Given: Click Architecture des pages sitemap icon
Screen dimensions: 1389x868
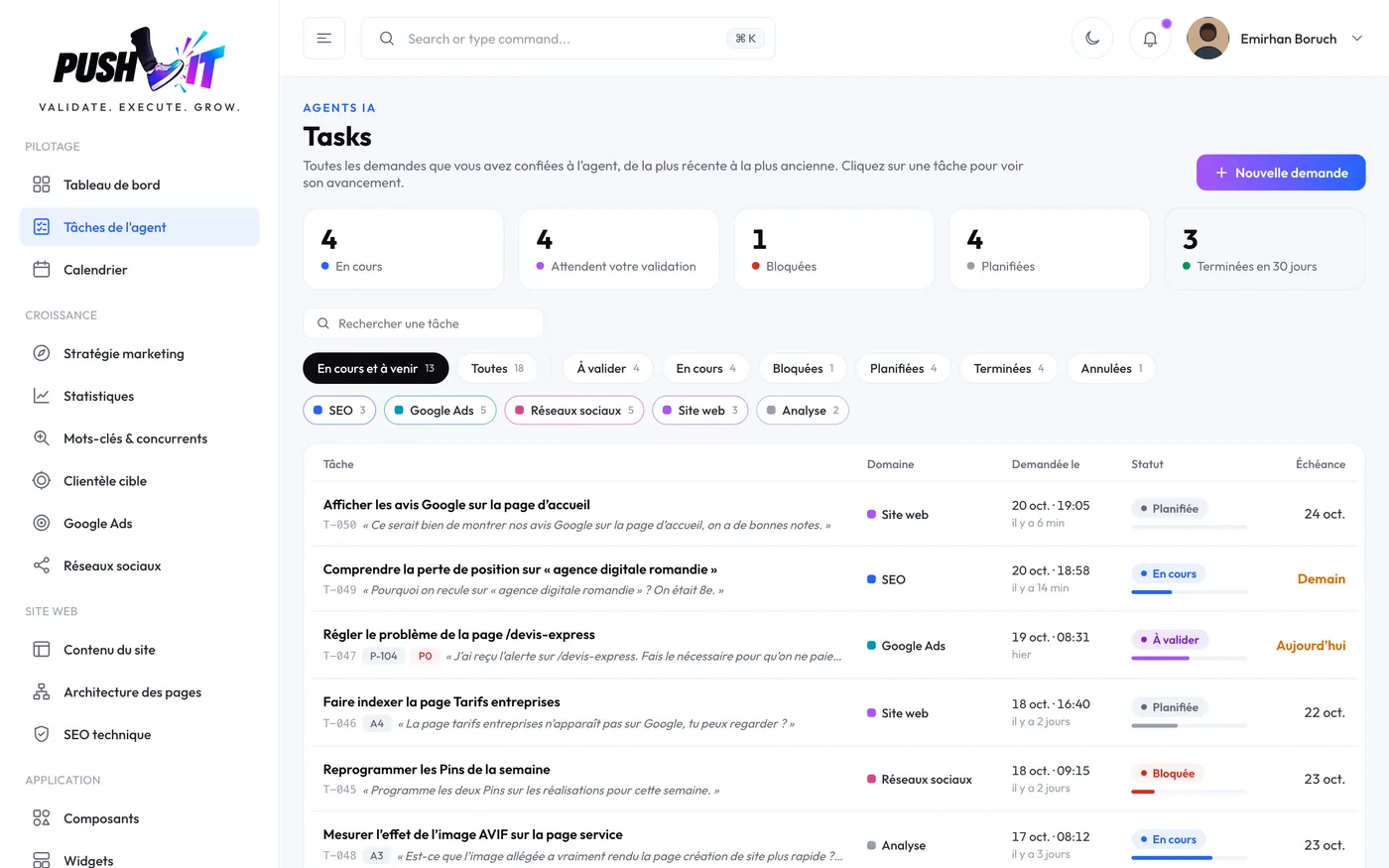Looking at the screenshot, I should tap(42, 692).
